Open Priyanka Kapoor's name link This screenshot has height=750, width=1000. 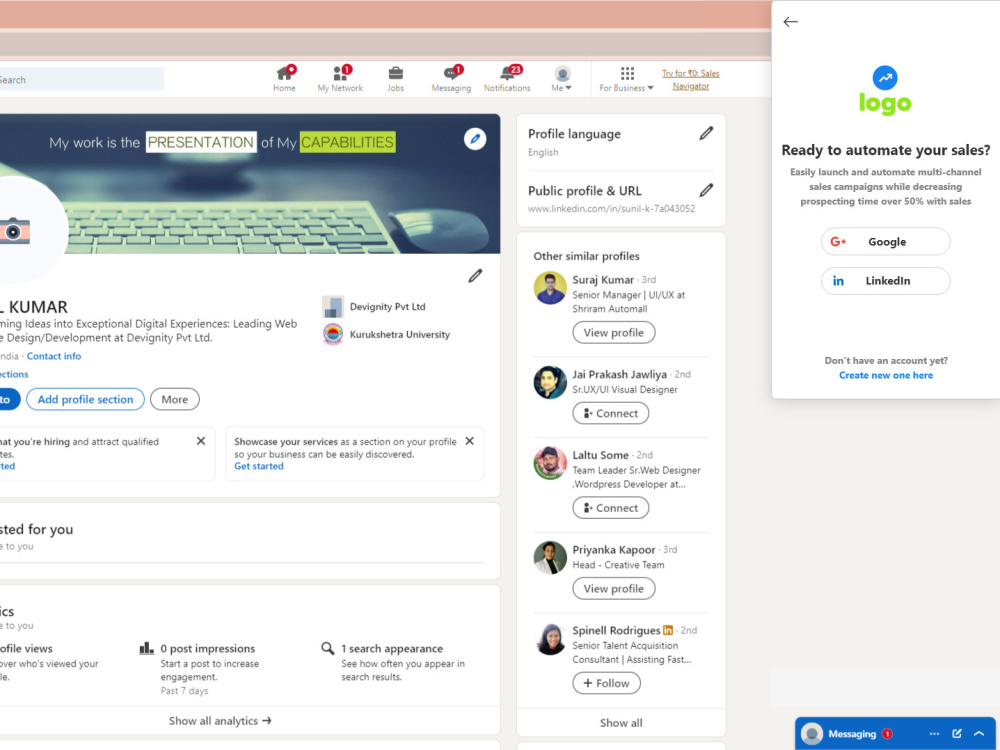click(x=614, y=550)
